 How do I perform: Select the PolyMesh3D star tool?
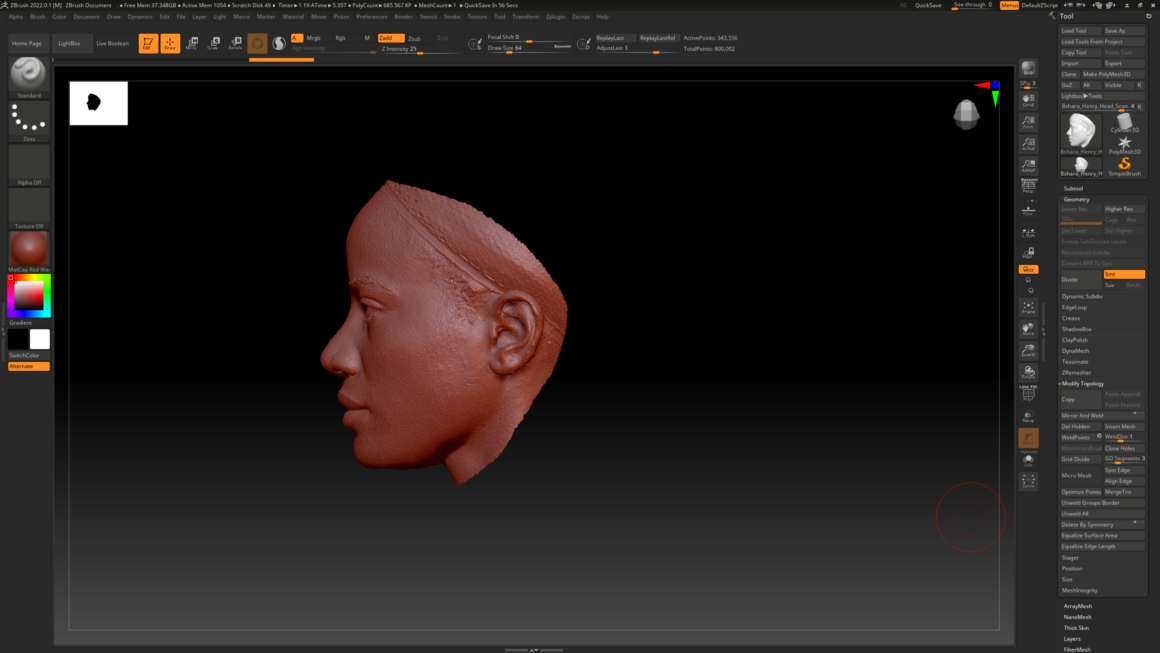click(x=1124, y=144)
